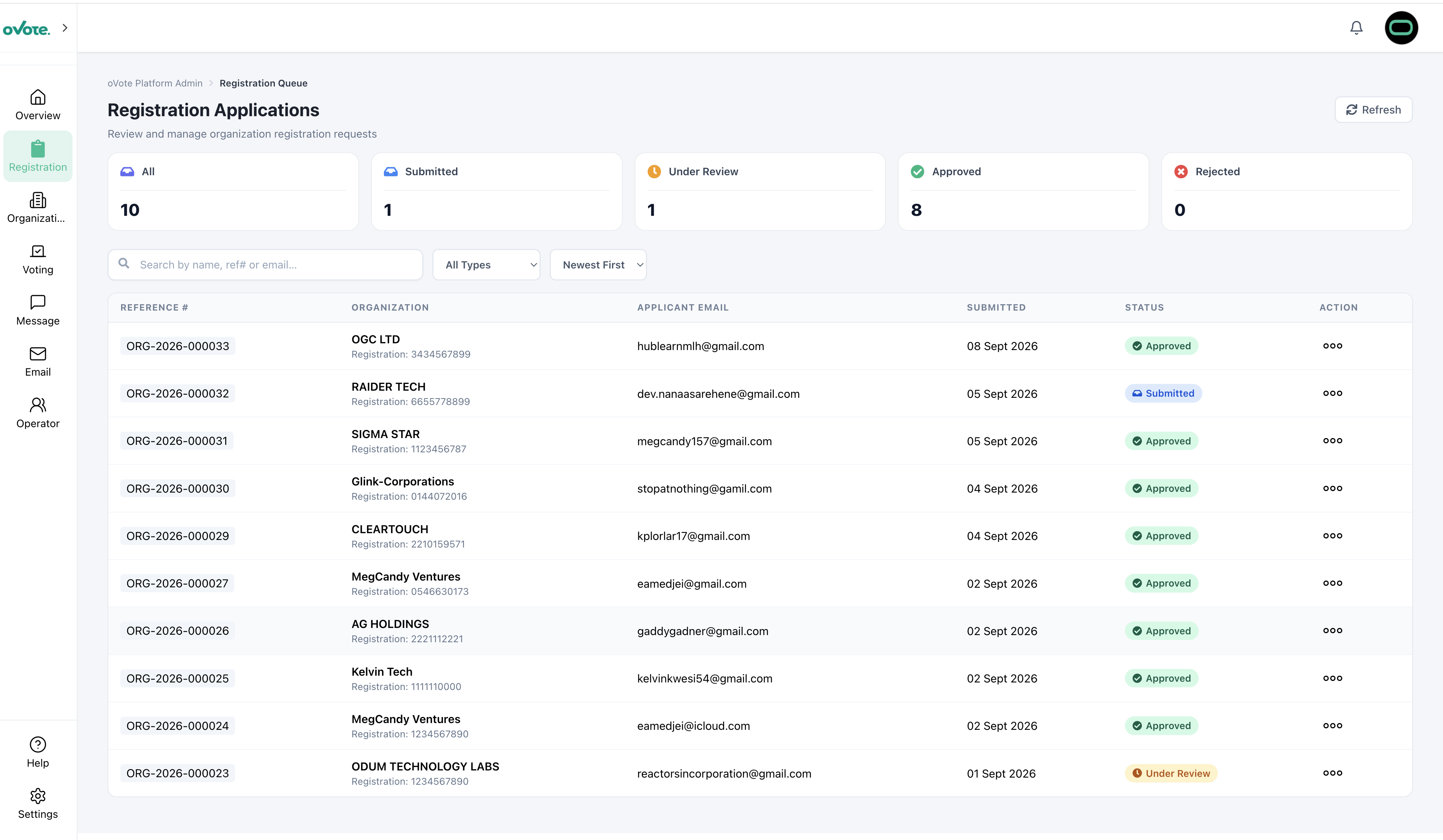Open the Message section in sidebar
The height and width of the screenshot is (840, 1443).
click(38, 310)
